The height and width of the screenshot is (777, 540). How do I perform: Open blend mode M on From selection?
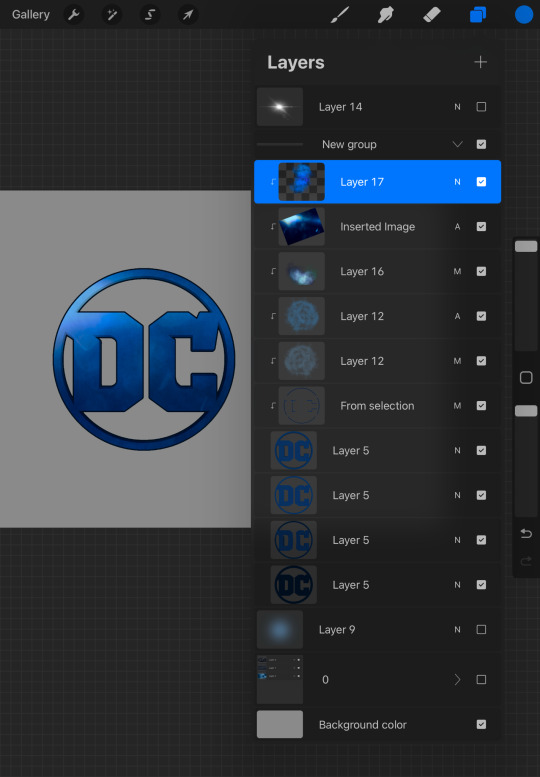click(x=457, y=405)
